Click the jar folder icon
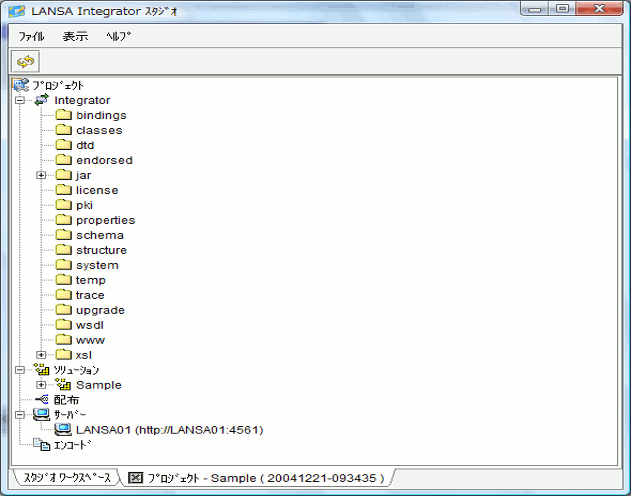The height and width of the screenshot is (496, 631). [x=64, y=175]
